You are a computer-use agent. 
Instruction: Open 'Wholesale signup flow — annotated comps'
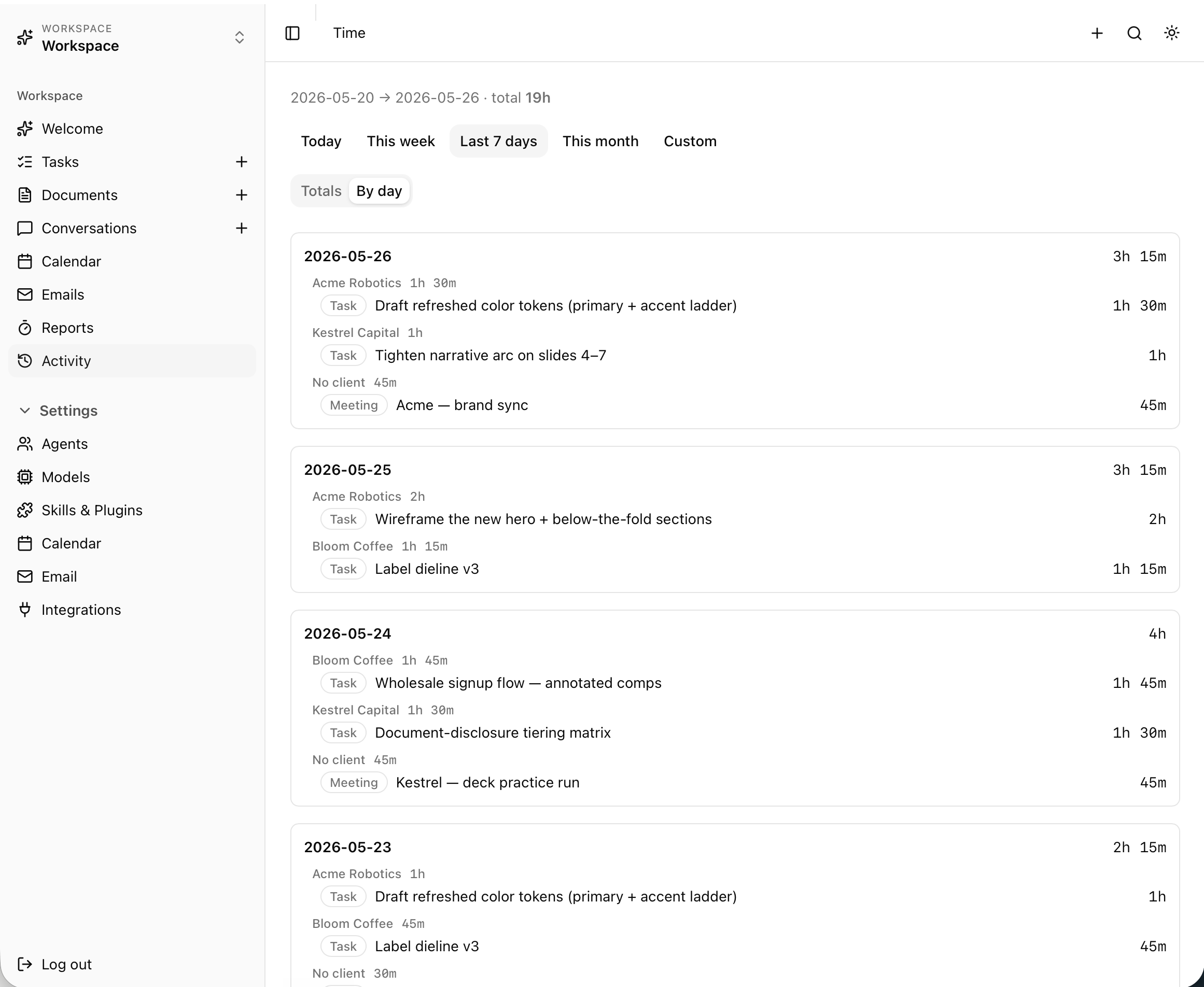pos(518,683)
